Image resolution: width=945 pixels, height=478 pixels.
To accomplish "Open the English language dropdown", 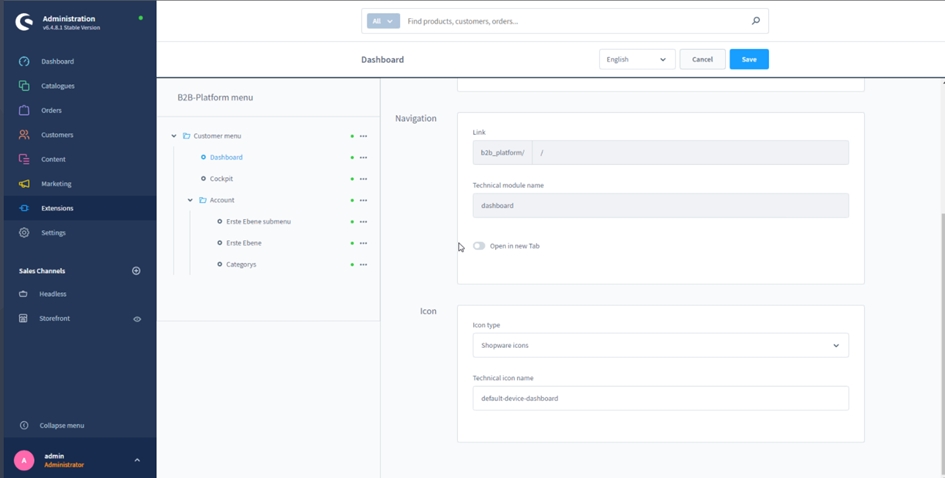I will pyautogui.click(x=636, y=60).
